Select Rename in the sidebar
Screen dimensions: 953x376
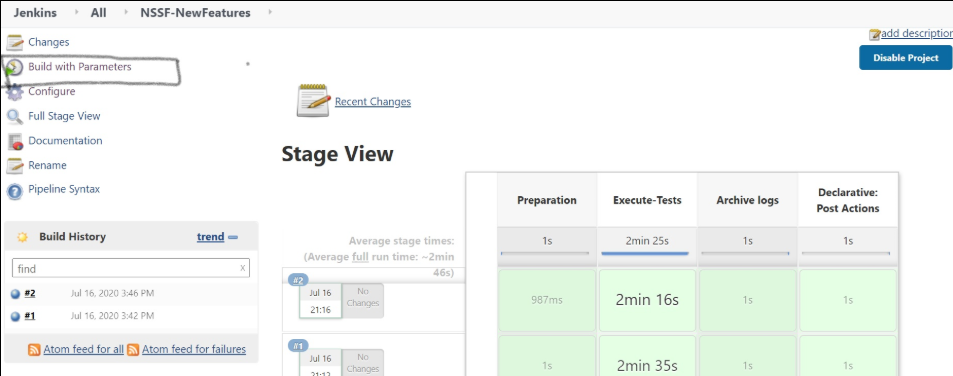47,165
